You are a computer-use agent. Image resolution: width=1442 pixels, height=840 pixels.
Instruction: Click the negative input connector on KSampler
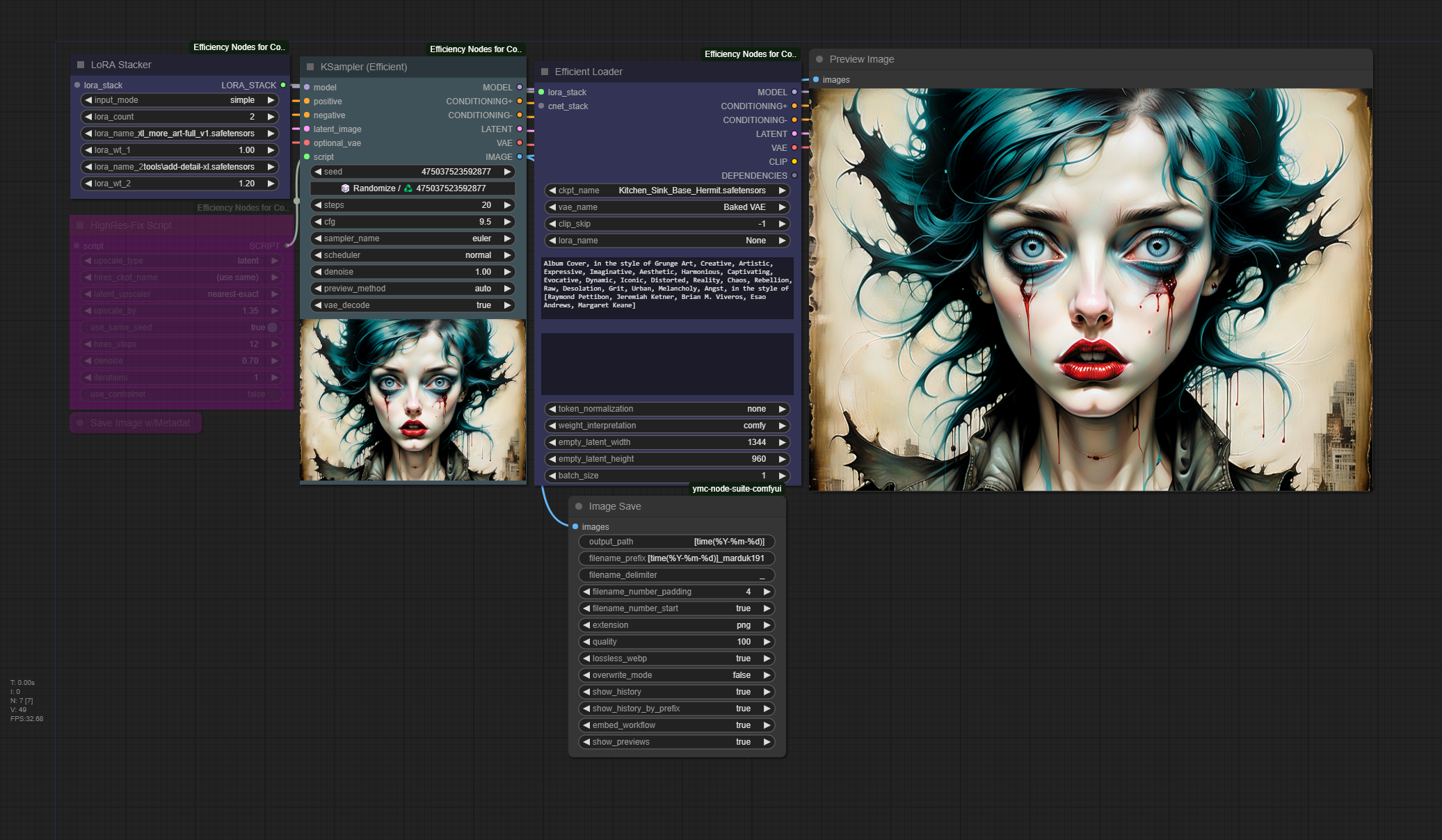307,115
